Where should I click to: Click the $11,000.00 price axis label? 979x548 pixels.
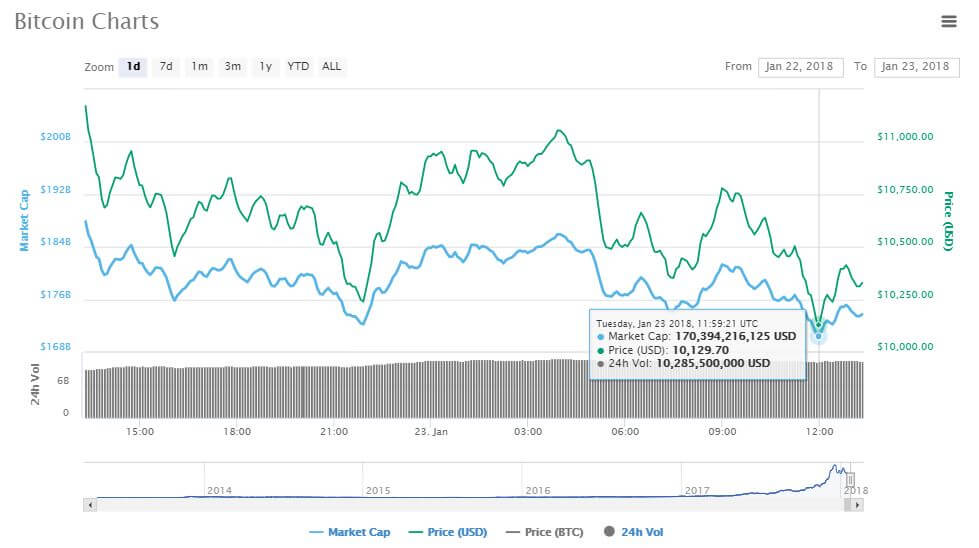point(905,137)
